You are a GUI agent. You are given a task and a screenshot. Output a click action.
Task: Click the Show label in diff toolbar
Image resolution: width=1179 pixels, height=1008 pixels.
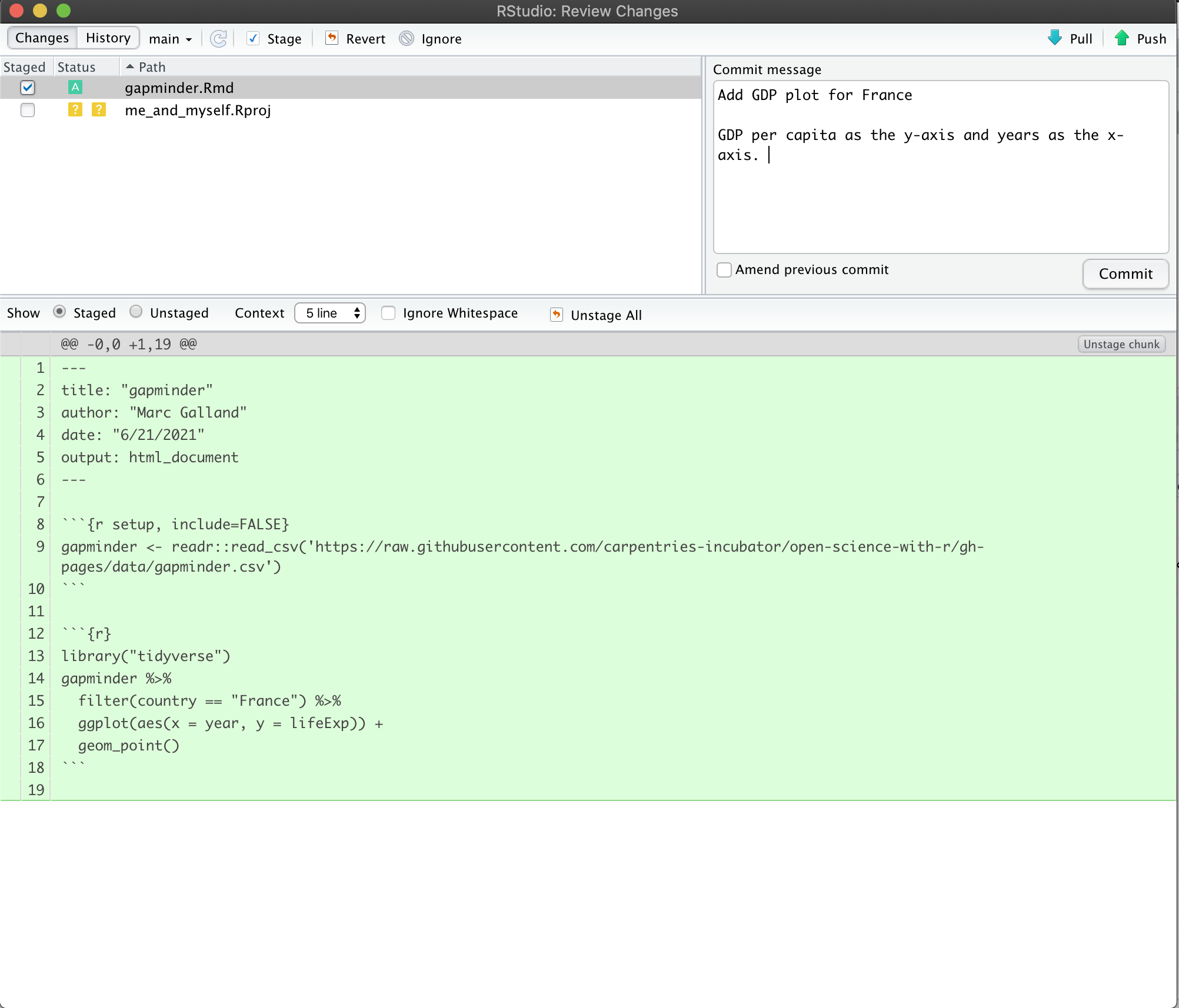24,313
